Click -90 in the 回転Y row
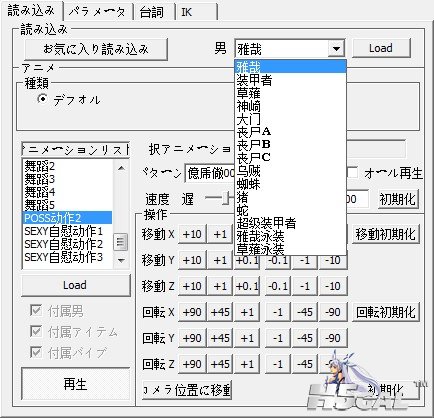This screenshot has width=434, height=418. tap(333, 338)
